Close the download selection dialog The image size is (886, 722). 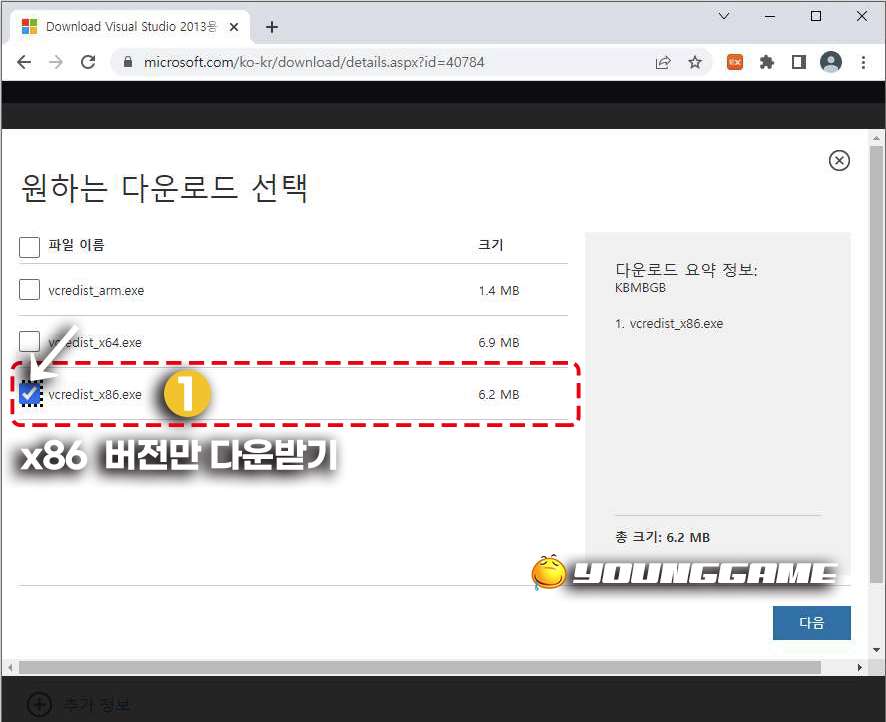click(x=839, y=160)
